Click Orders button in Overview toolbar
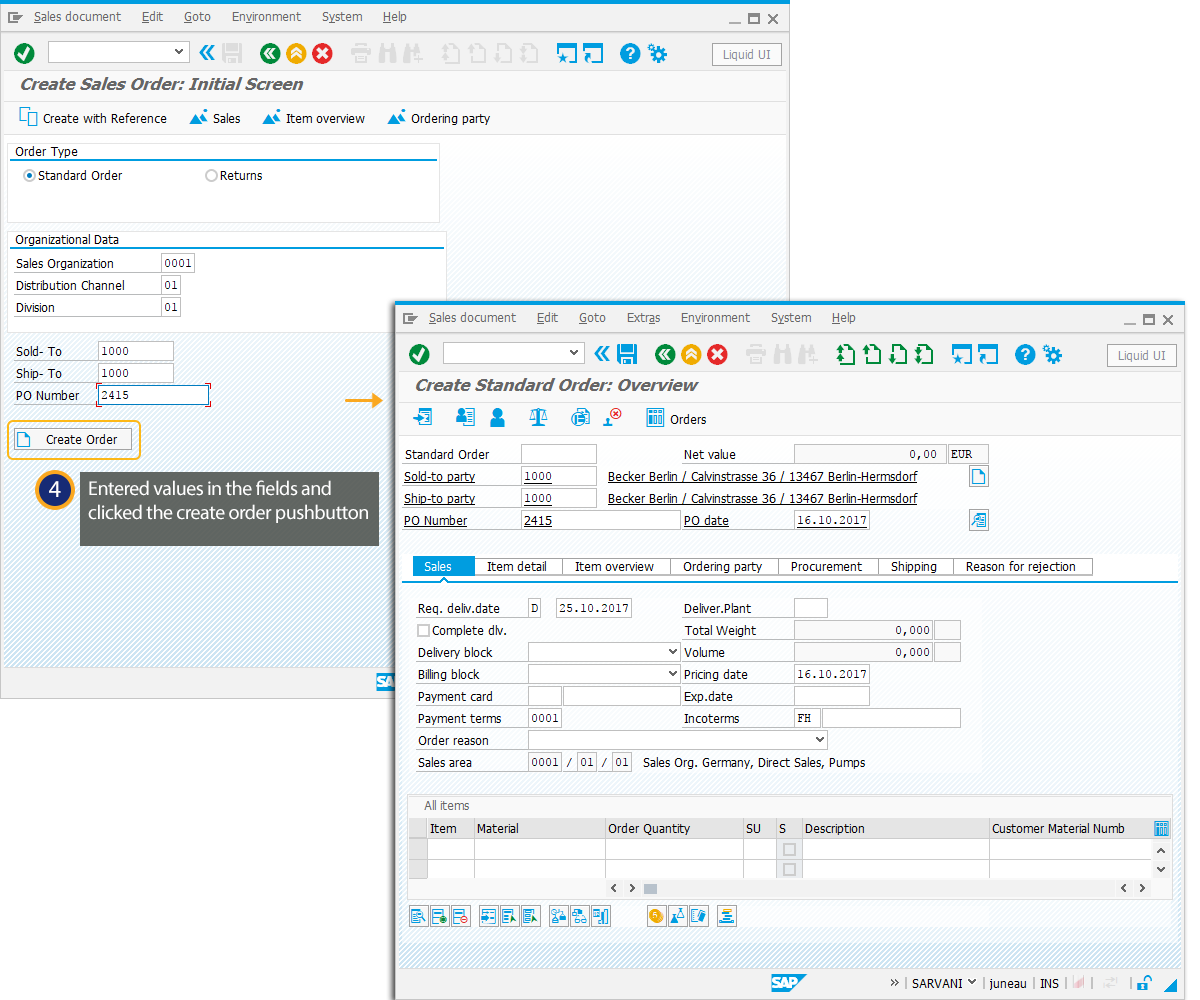Viewport: 1200px width, 1000px height. coord(677,419)
